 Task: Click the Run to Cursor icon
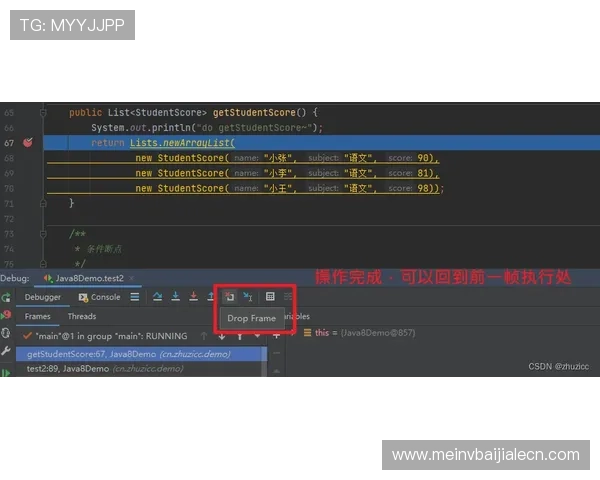(x=248, y=297)
